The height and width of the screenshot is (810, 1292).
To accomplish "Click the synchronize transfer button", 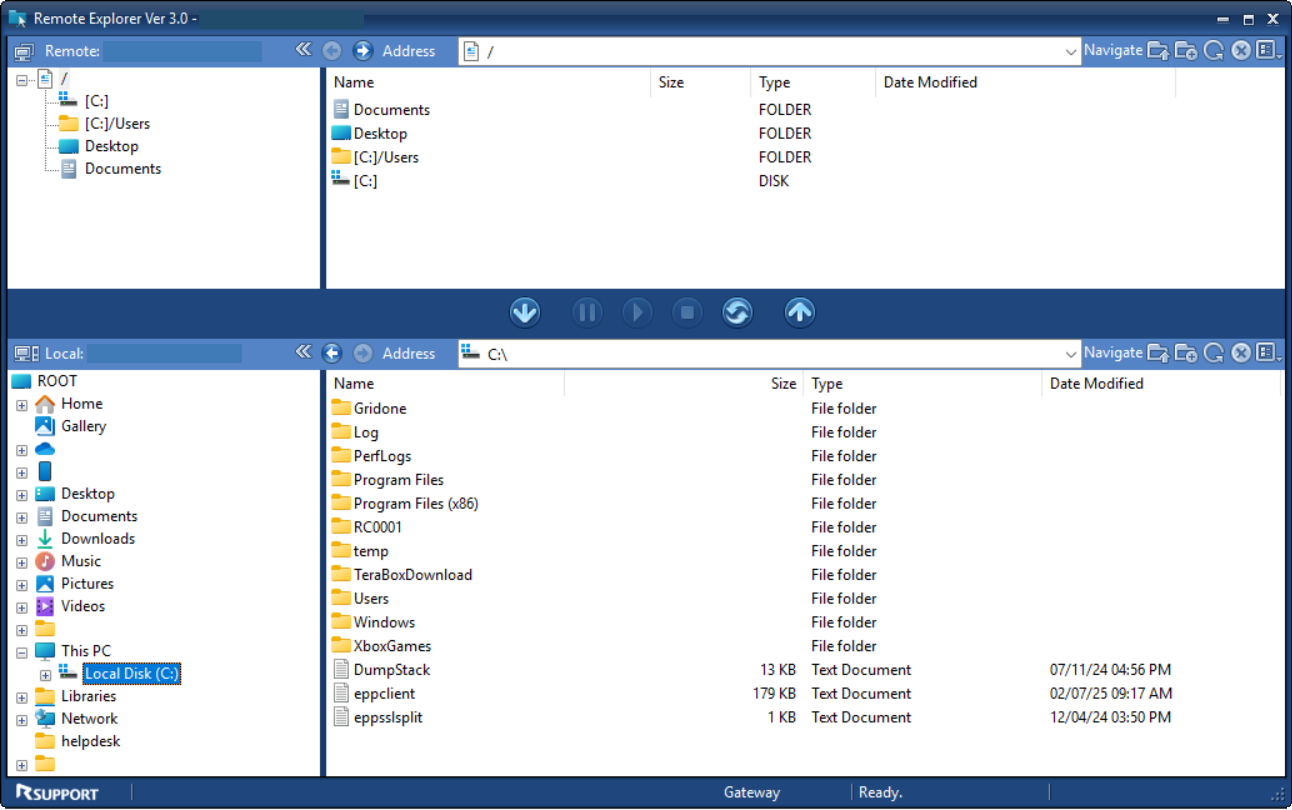I will click(737, 313).
